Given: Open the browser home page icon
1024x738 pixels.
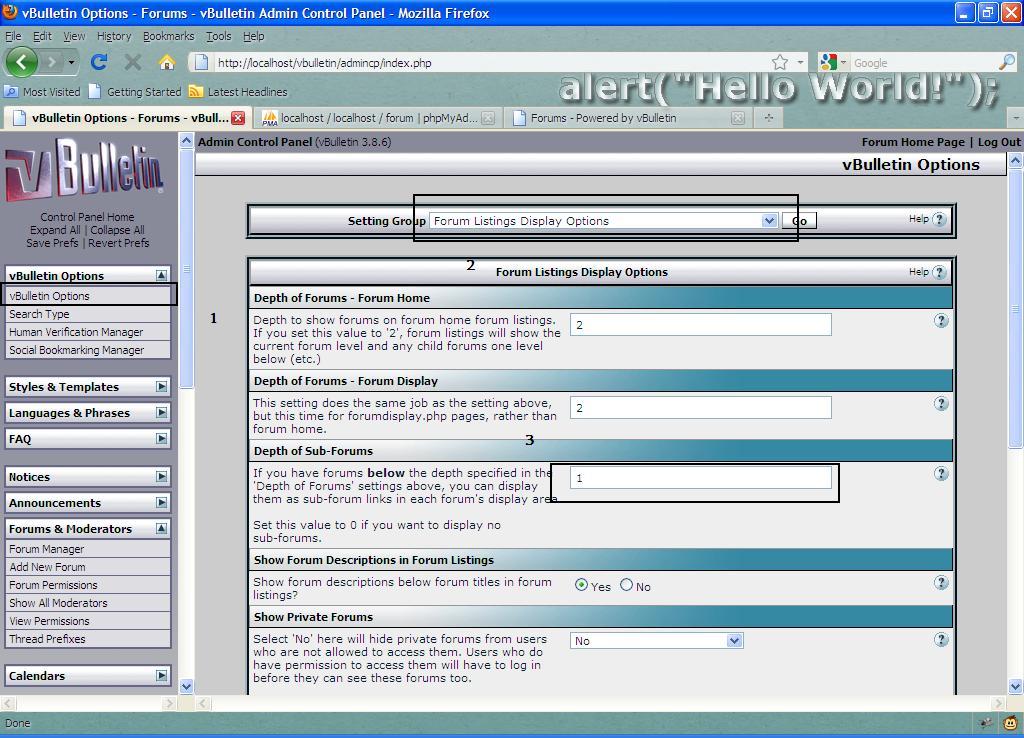Looking at the screenshot, I should pyautogui.click(x=167, y=63).
